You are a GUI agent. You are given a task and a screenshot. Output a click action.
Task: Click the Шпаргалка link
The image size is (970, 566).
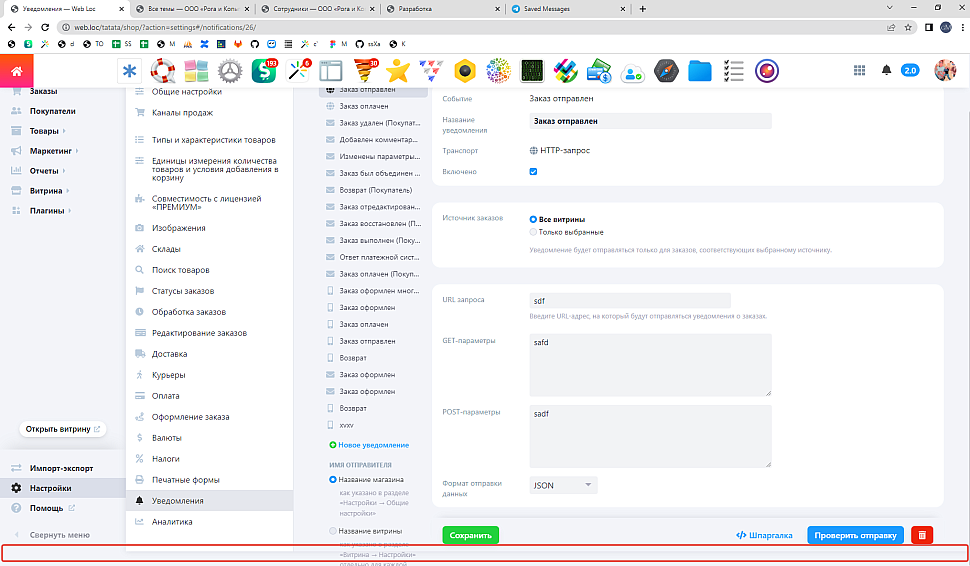(x=763, y=535)
